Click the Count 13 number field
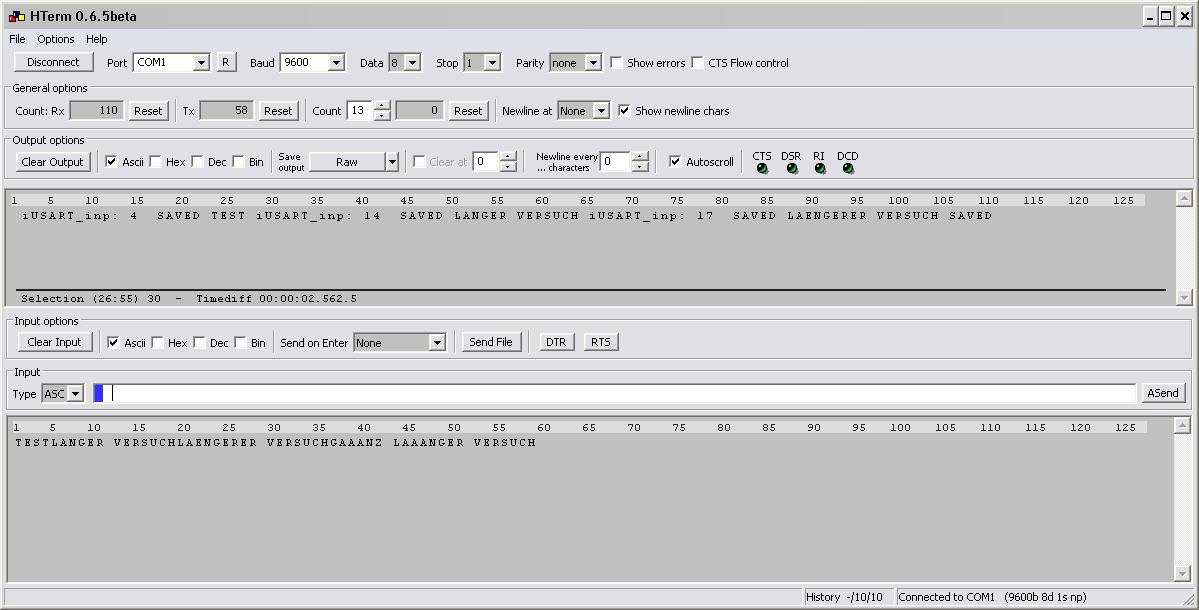Image resolution: width=1199 pixels, height=610 pixels. 360,111
